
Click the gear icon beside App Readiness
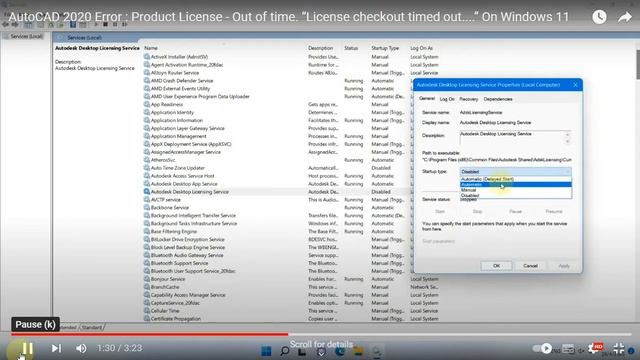pyautogui.click(x=147, y=104)
